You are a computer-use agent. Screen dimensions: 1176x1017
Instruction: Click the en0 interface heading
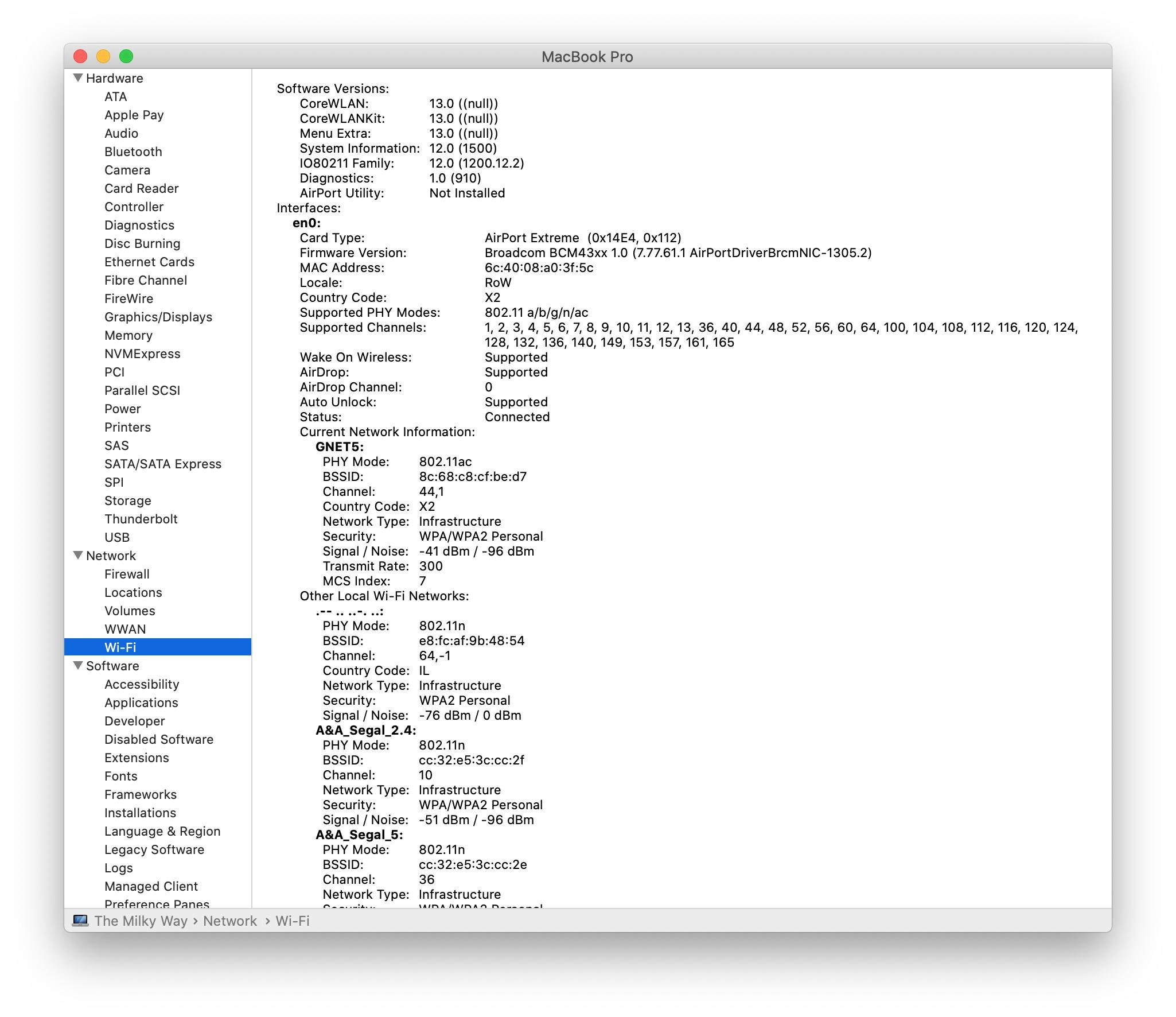point(306,223)
